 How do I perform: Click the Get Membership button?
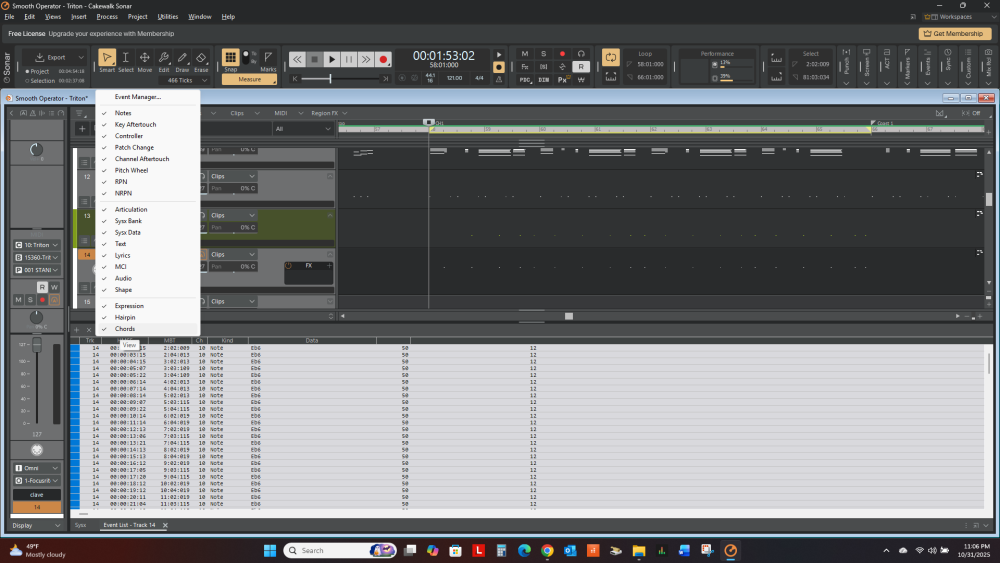pos(954,33)
